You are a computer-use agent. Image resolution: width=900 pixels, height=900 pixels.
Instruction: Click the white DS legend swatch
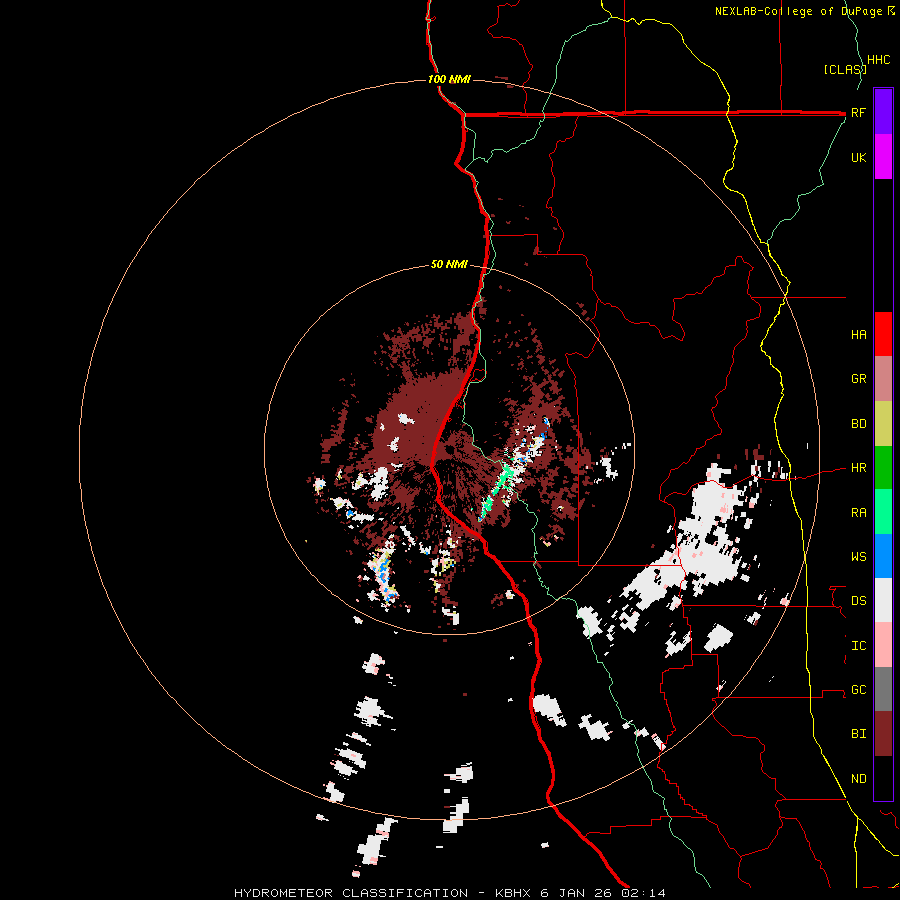(883, 600)
